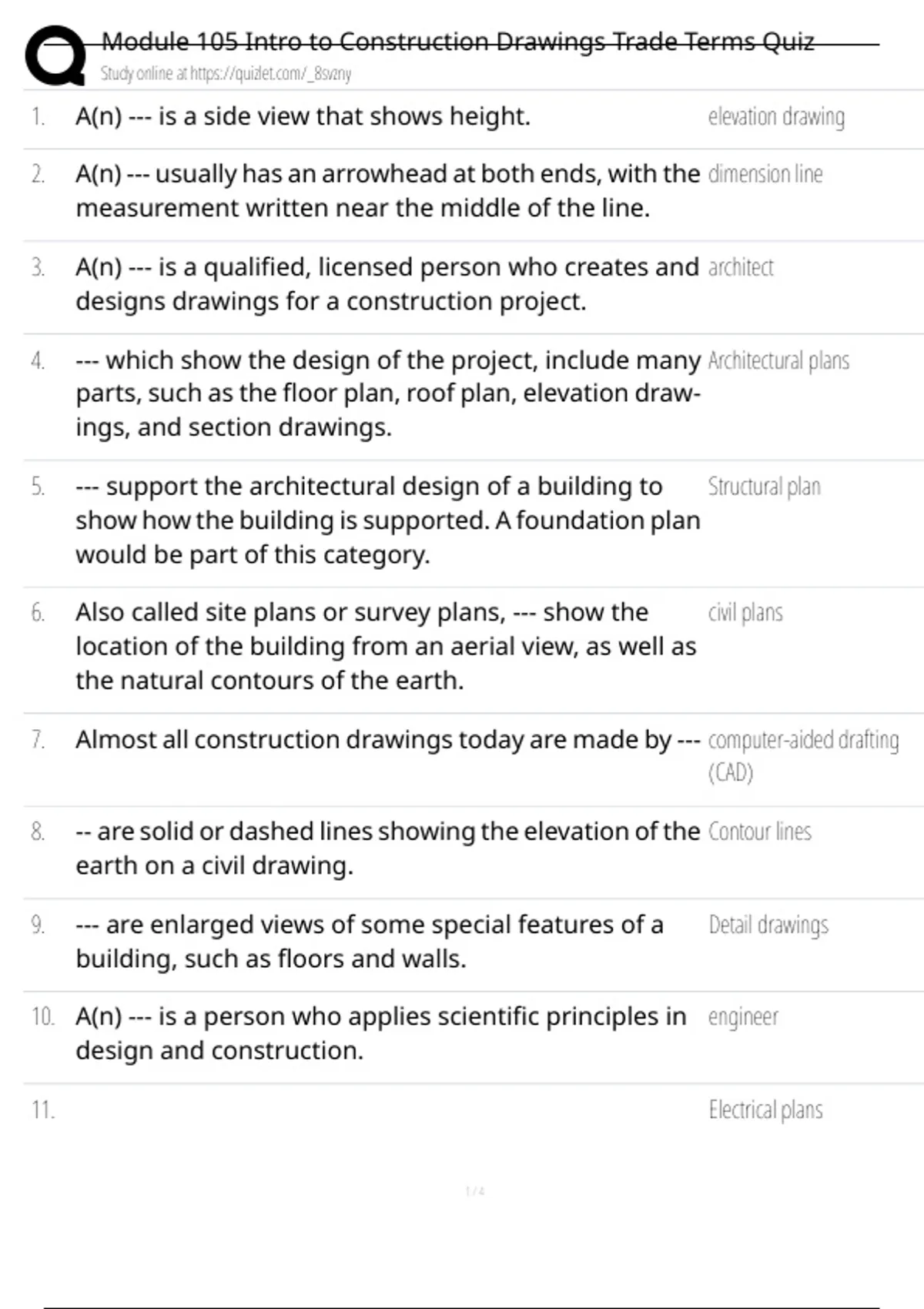
Task: Select the 'civil plans' answer term
Action: [x=745, y=613]
